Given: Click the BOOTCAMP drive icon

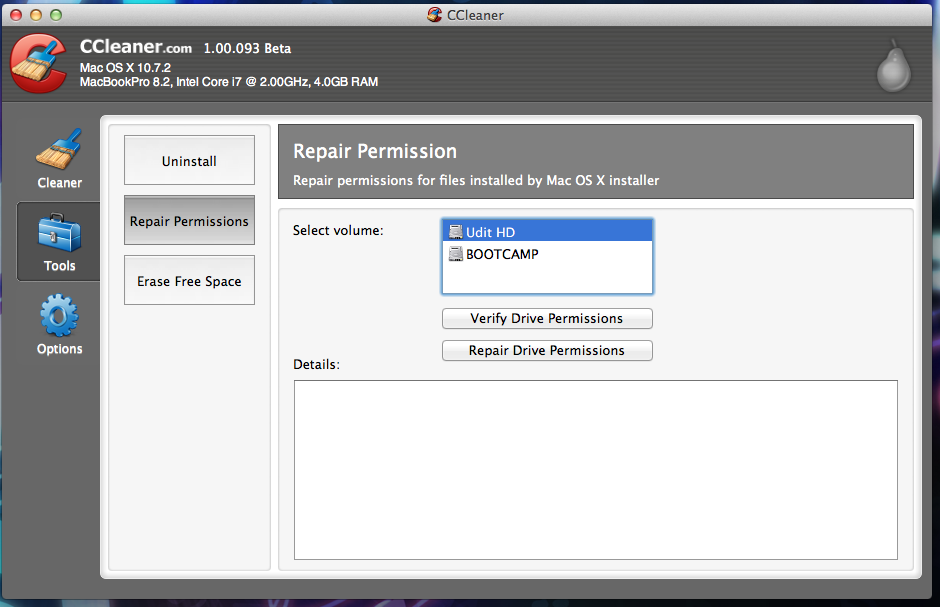Looking at the screenshot, I should [456, 254].
